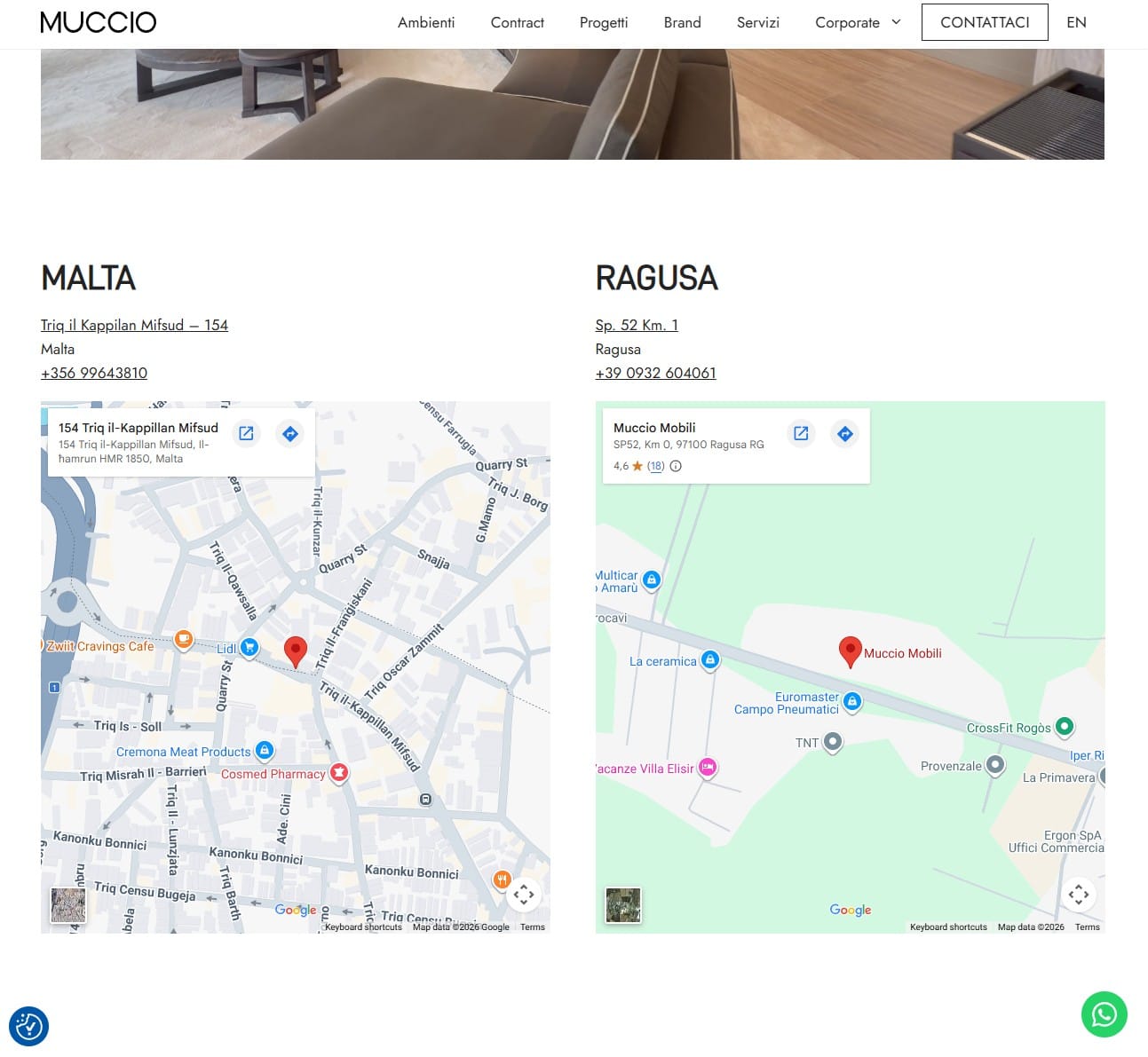Select the Cremona Meat Products marker
The image size is (1148, 1057).
pos(265,751)
